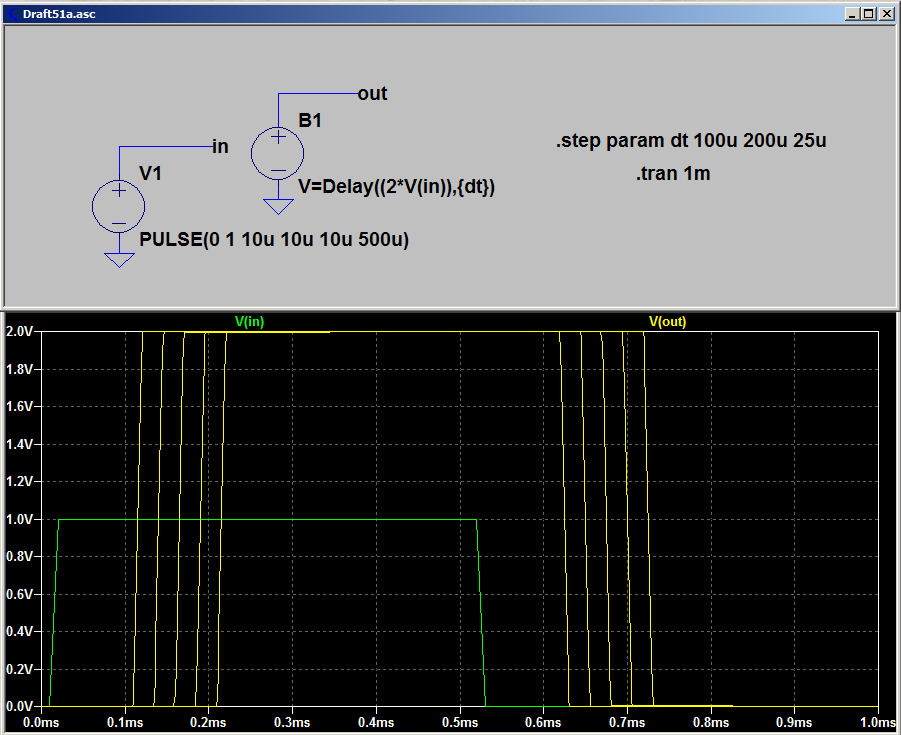Click the V1 component name
901x735 pixels.
(x=150, y=173)
